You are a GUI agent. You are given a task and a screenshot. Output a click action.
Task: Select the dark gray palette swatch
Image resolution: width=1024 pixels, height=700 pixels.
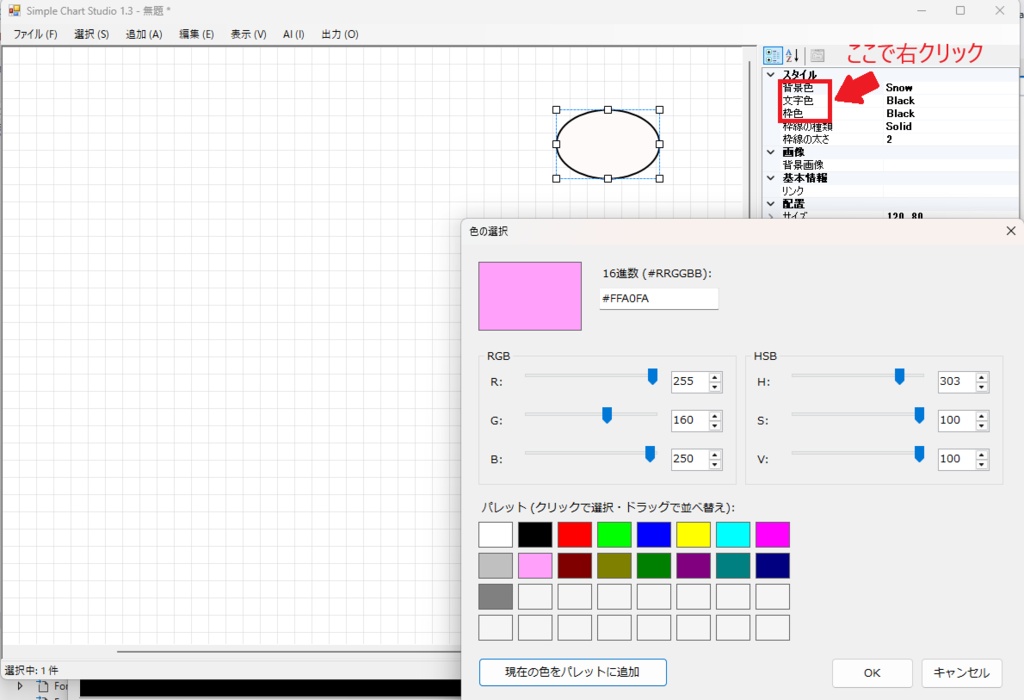point(496,597)
